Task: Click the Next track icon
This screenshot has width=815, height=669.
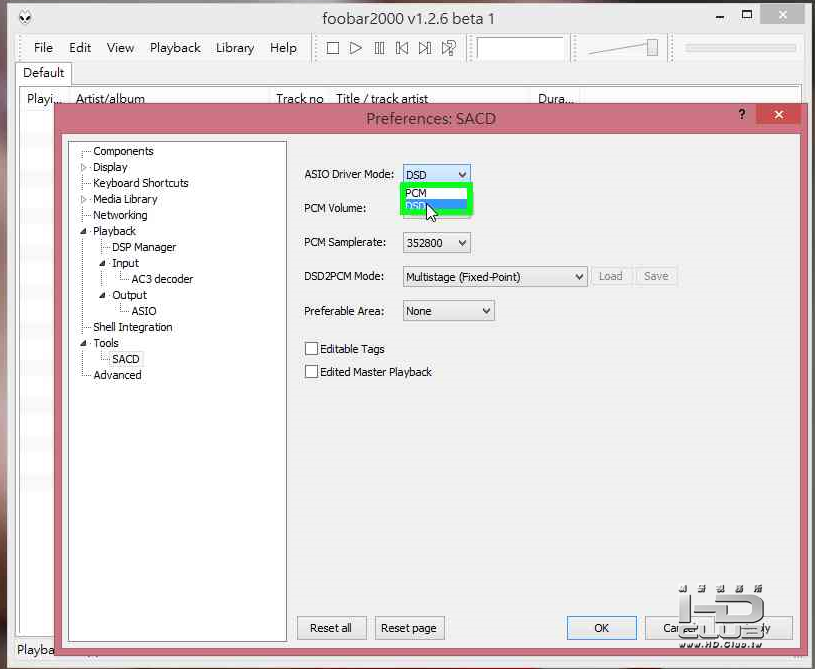Action: pyautogui.click(x=425, y=48)
